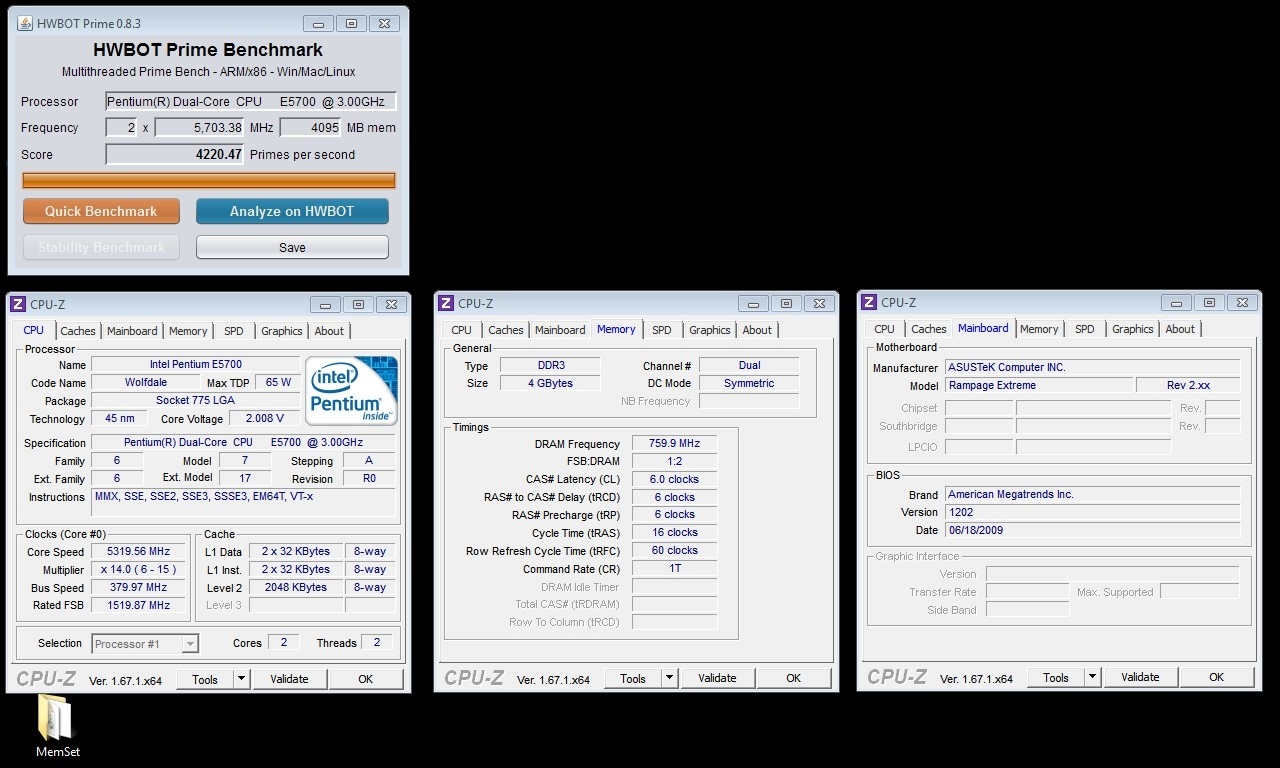Click Validate in Memory window
The height and width of the screenshot is (768, 1280).
point(717,678)
